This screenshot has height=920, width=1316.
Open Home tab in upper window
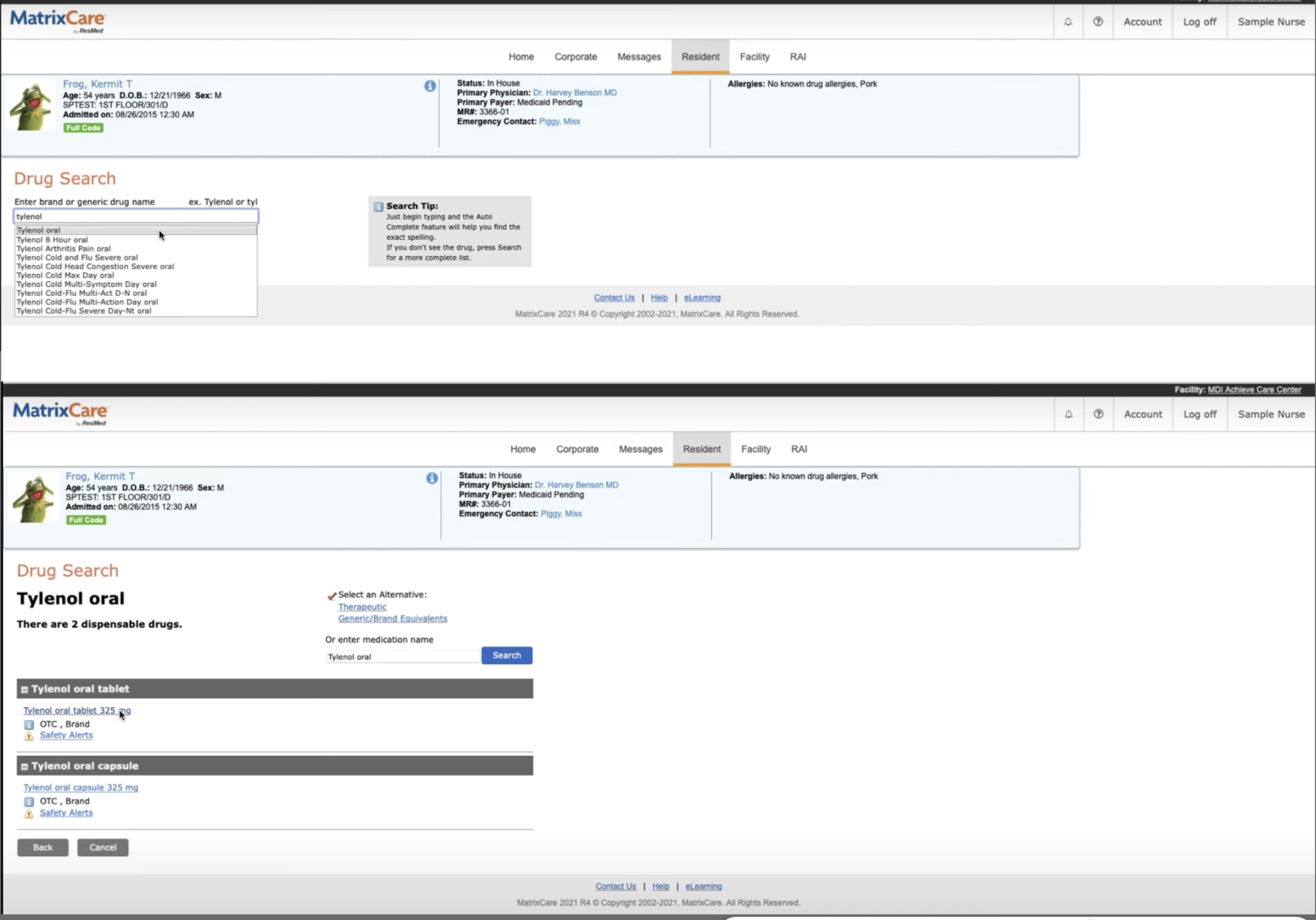click(521, 57)
